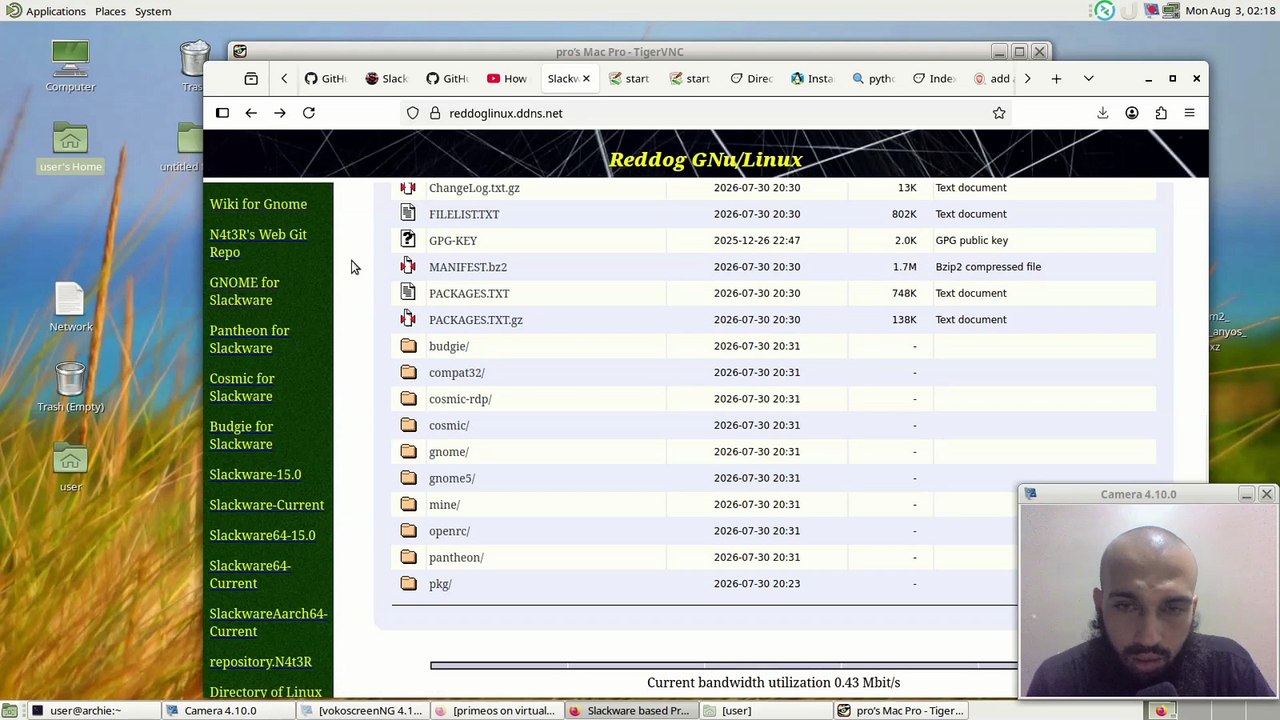This screenshot has width=1280, height=720.
Task: Open 'Budgie for Slackware' sidebar link
Action: coord(241,435)
